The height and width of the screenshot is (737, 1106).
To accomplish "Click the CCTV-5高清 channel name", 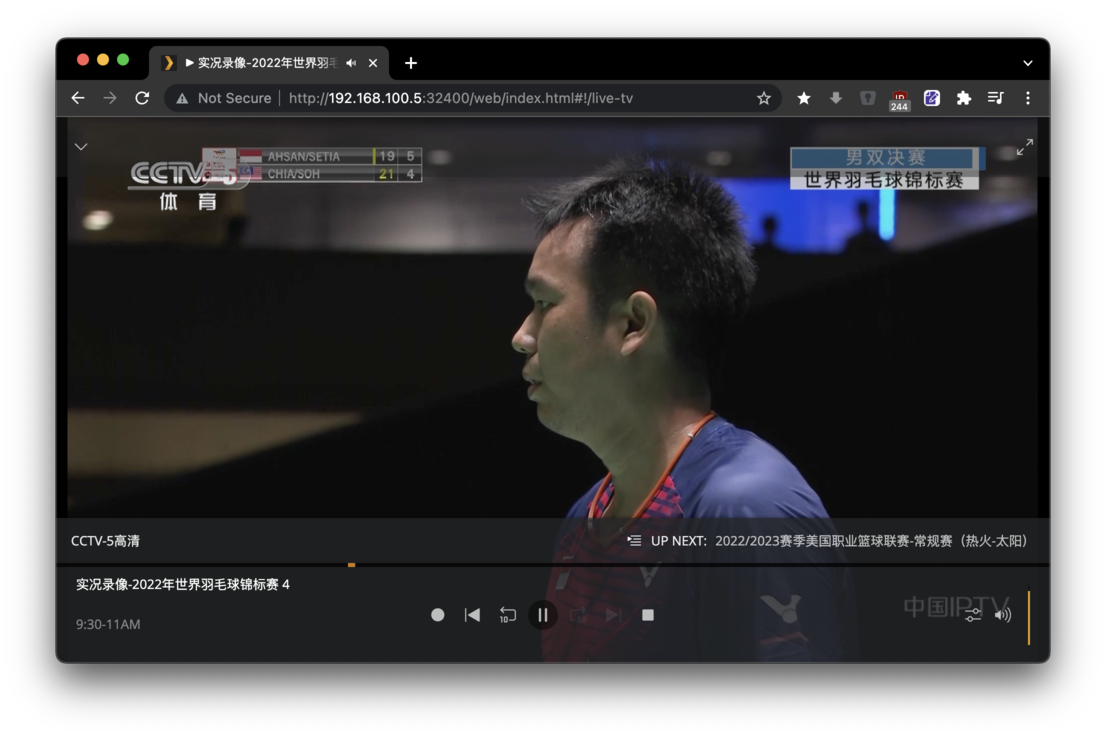I will click(x=105, y=541).
